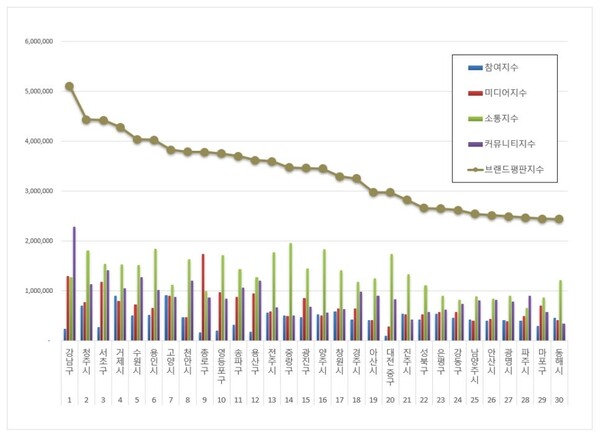Select the 강남구 category label
Image resolution: width=600 pixels, height=435 pixels.
[x=69, y=361]
